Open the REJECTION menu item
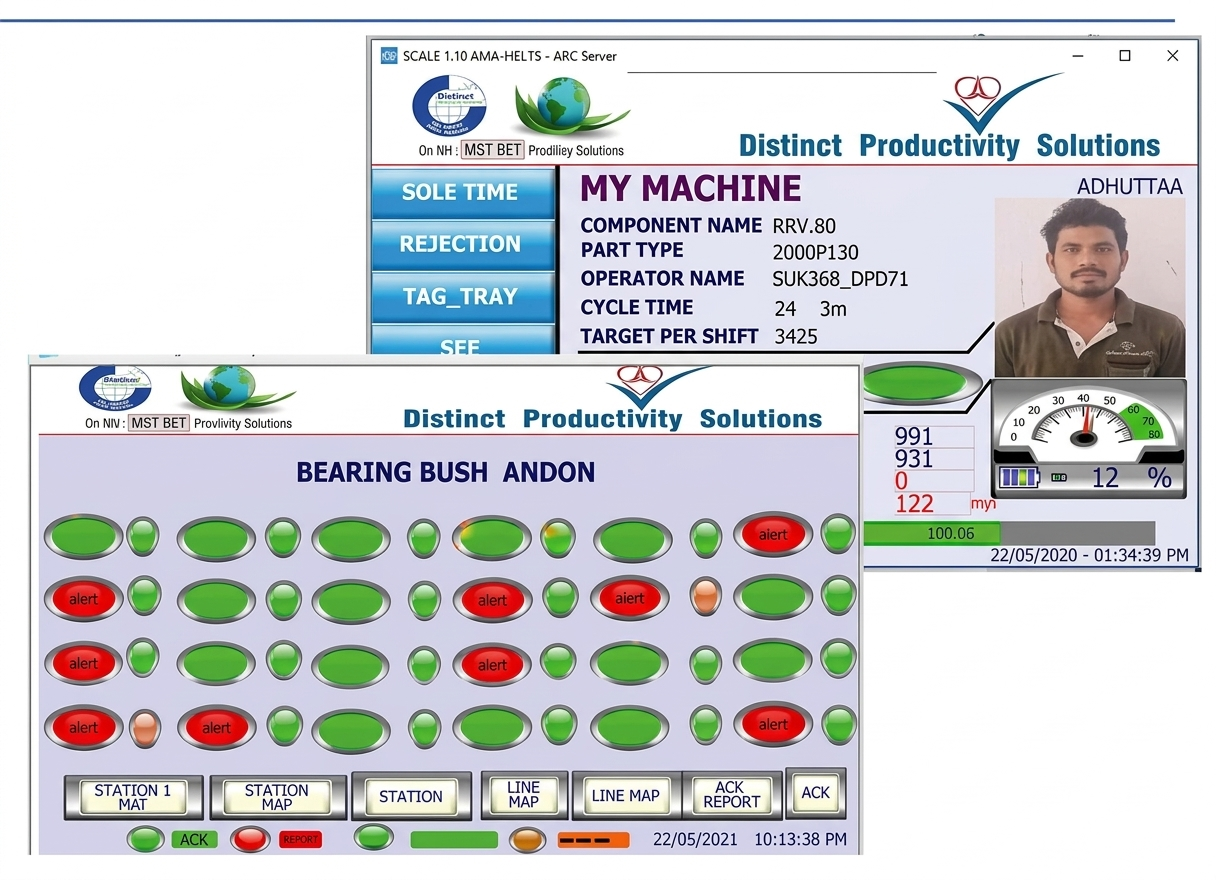1216x880 pixels. point(461,244)
